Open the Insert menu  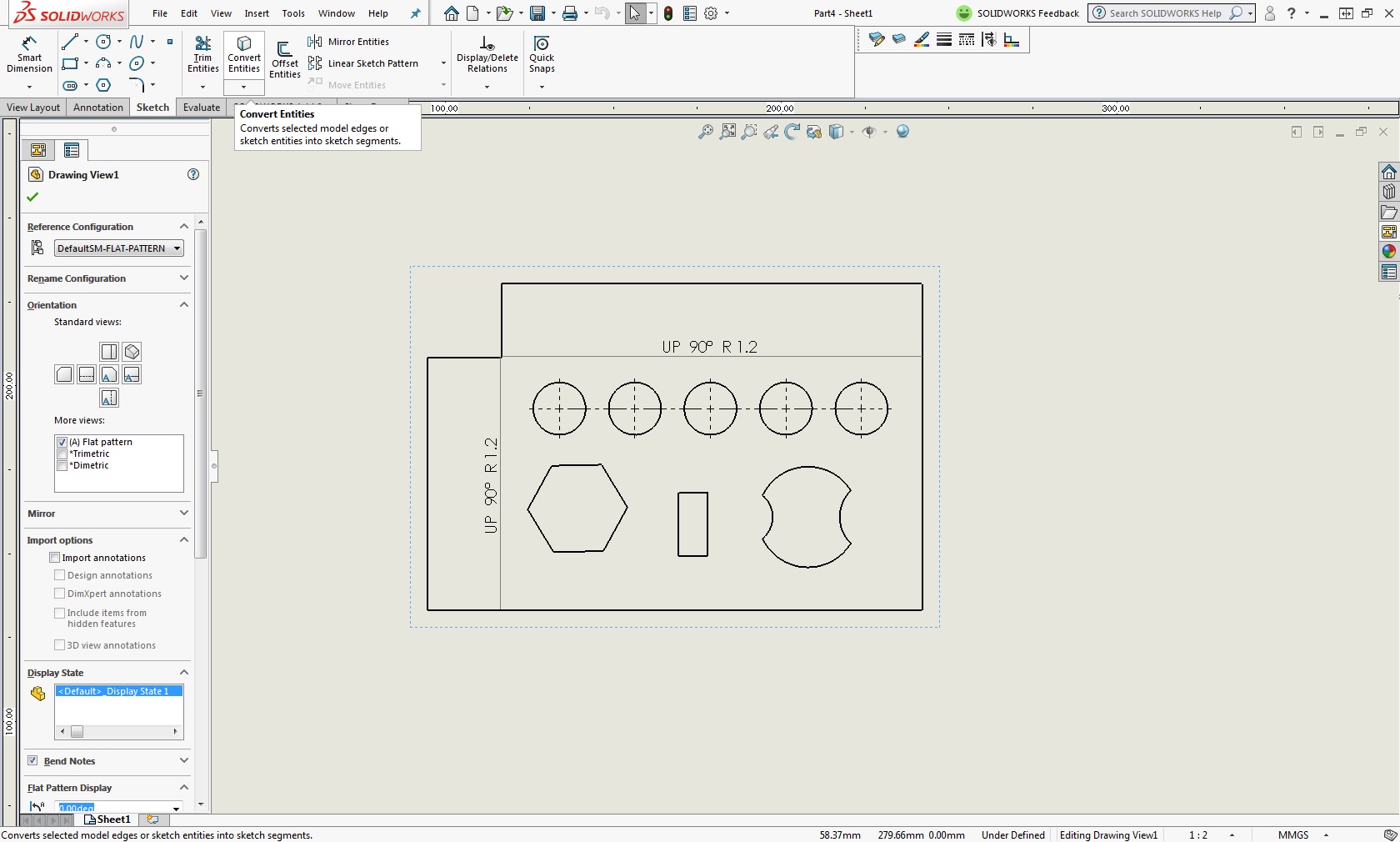point(256,13)
